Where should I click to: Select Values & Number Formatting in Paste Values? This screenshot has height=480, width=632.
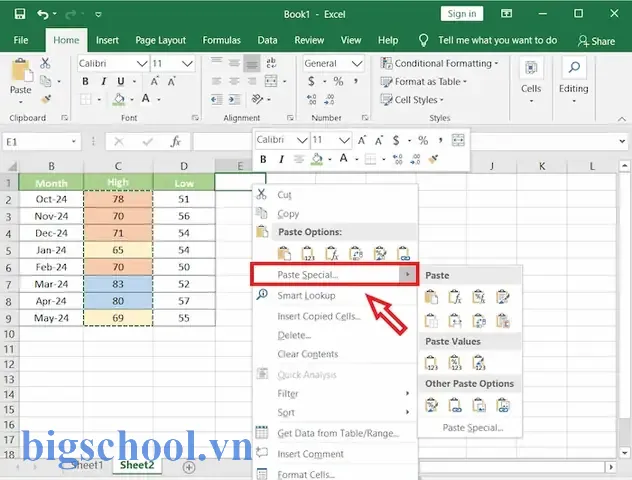point(455,363)
